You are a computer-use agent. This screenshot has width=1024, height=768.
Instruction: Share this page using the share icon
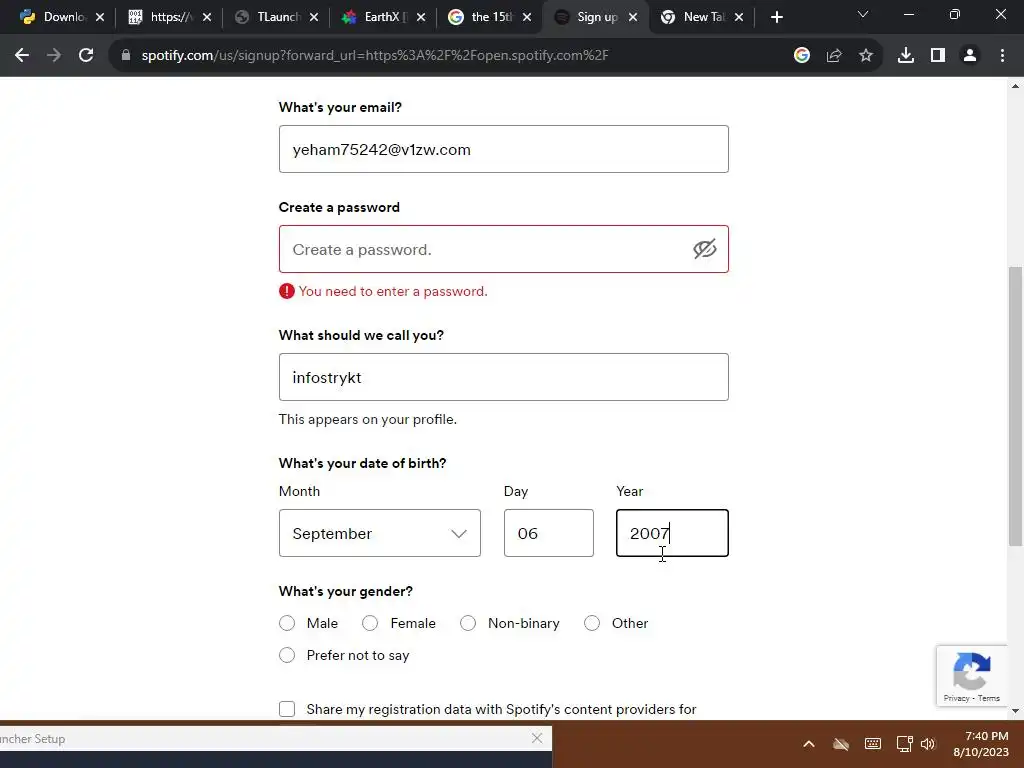pyautogui.click(x=834, y=56)
